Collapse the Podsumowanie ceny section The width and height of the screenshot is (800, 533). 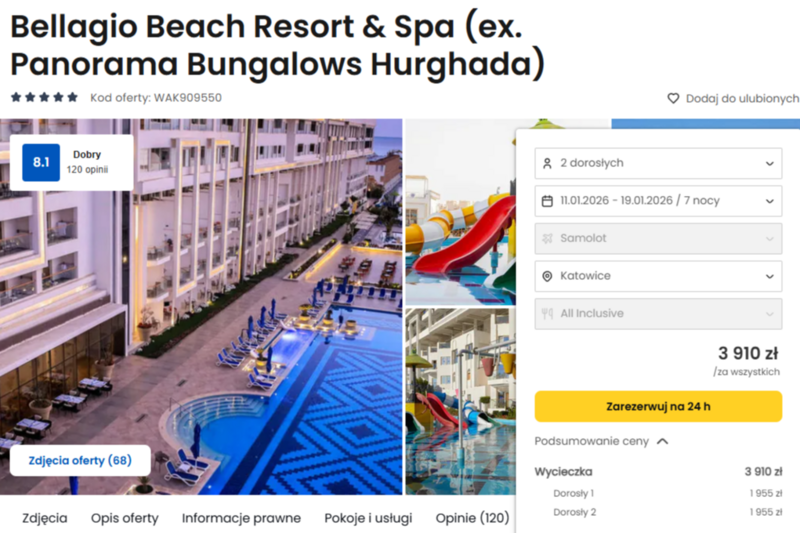[602, 441]
